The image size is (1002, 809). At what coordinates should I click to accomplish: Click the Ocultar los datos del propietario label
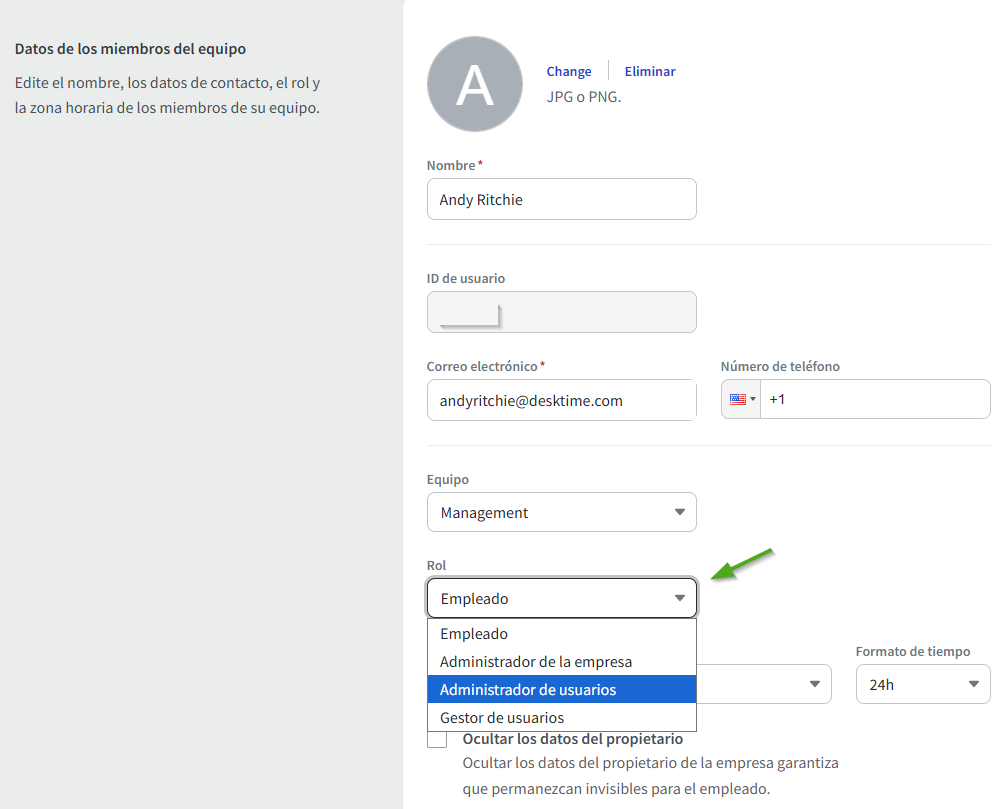[572, 739]
